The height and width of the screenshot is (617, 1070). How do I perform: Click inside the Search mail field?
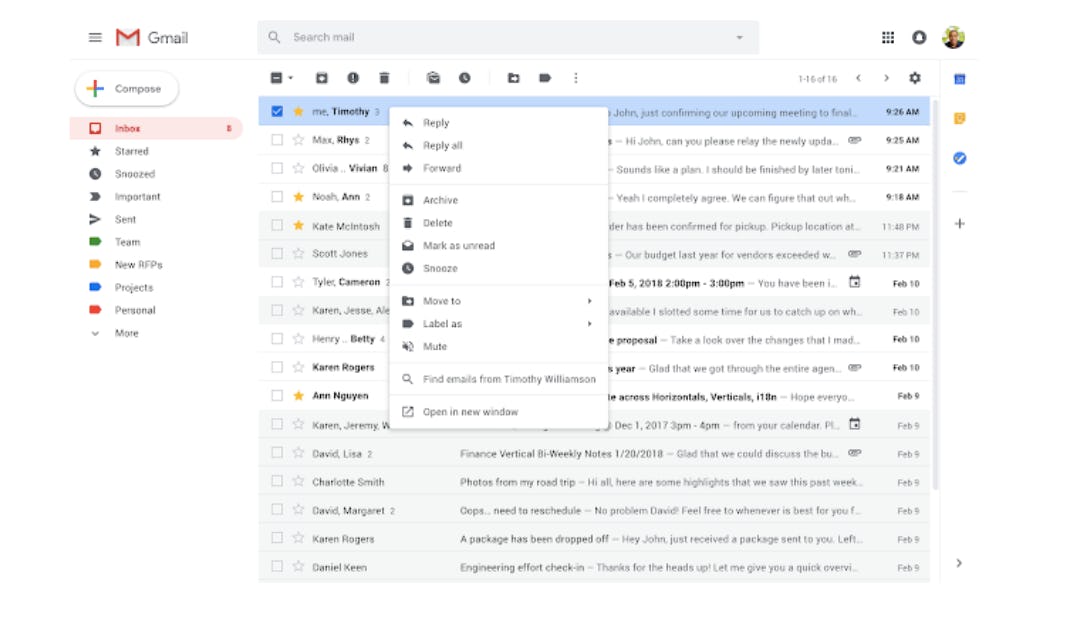tap(500, 38)
